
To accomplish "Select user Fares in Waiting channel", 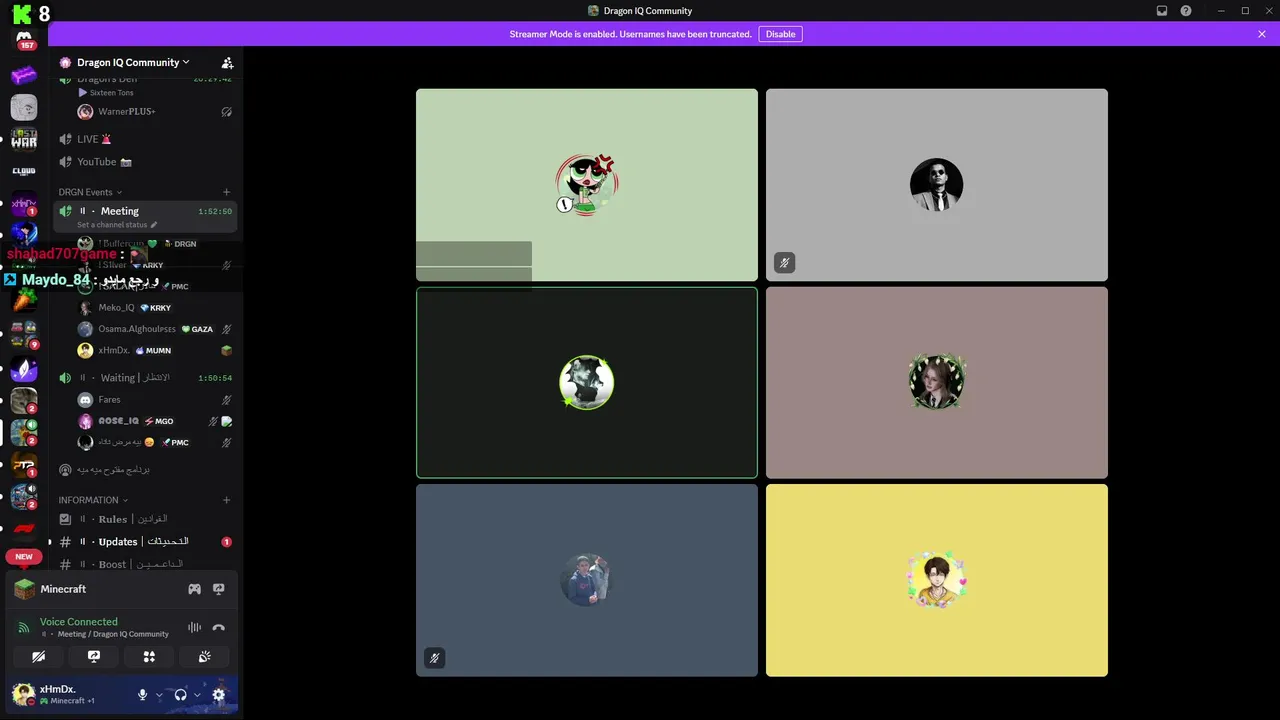I will tap(155, 400).
